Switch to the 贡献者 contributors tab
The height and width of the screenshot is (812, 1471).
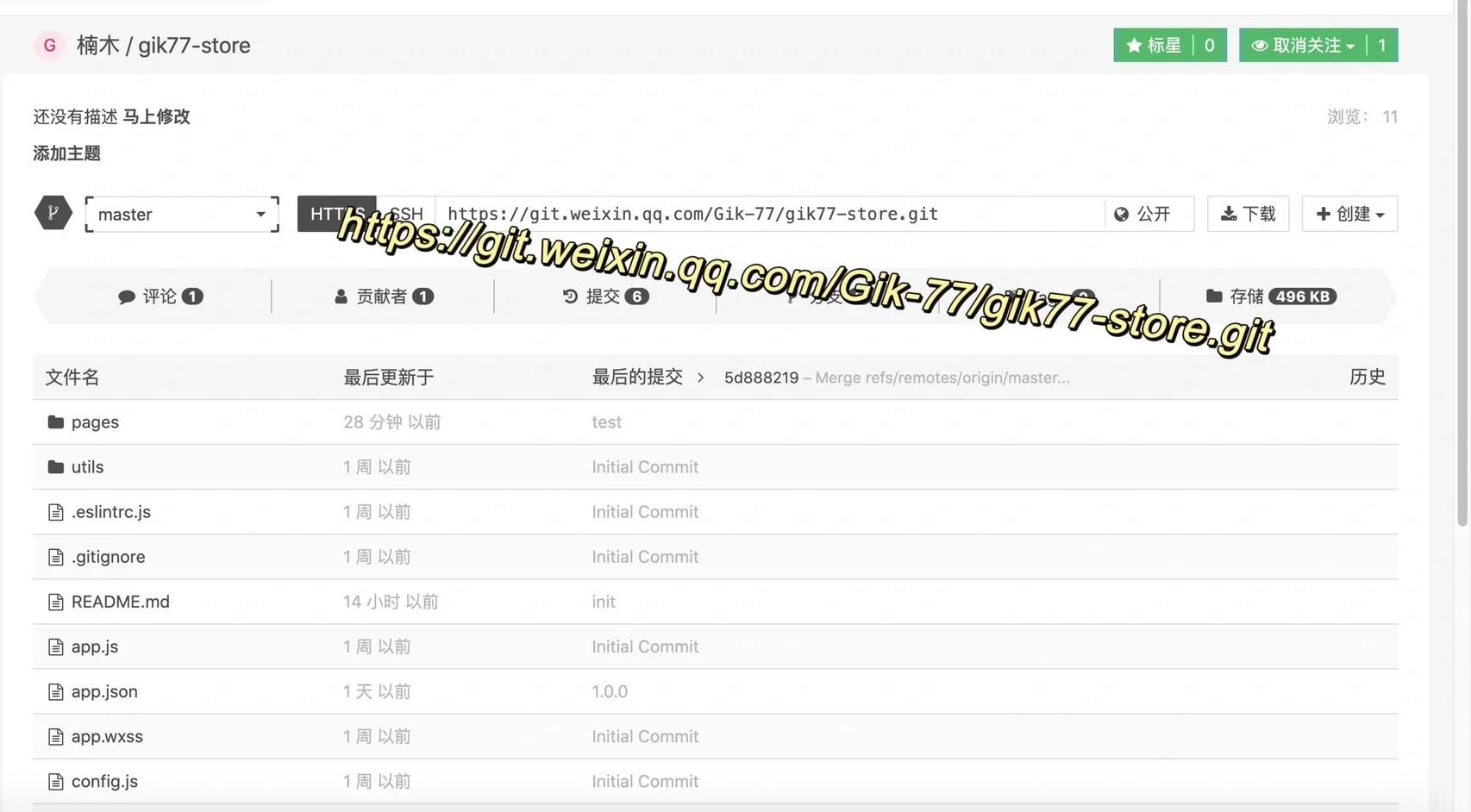tap(384, 297)
